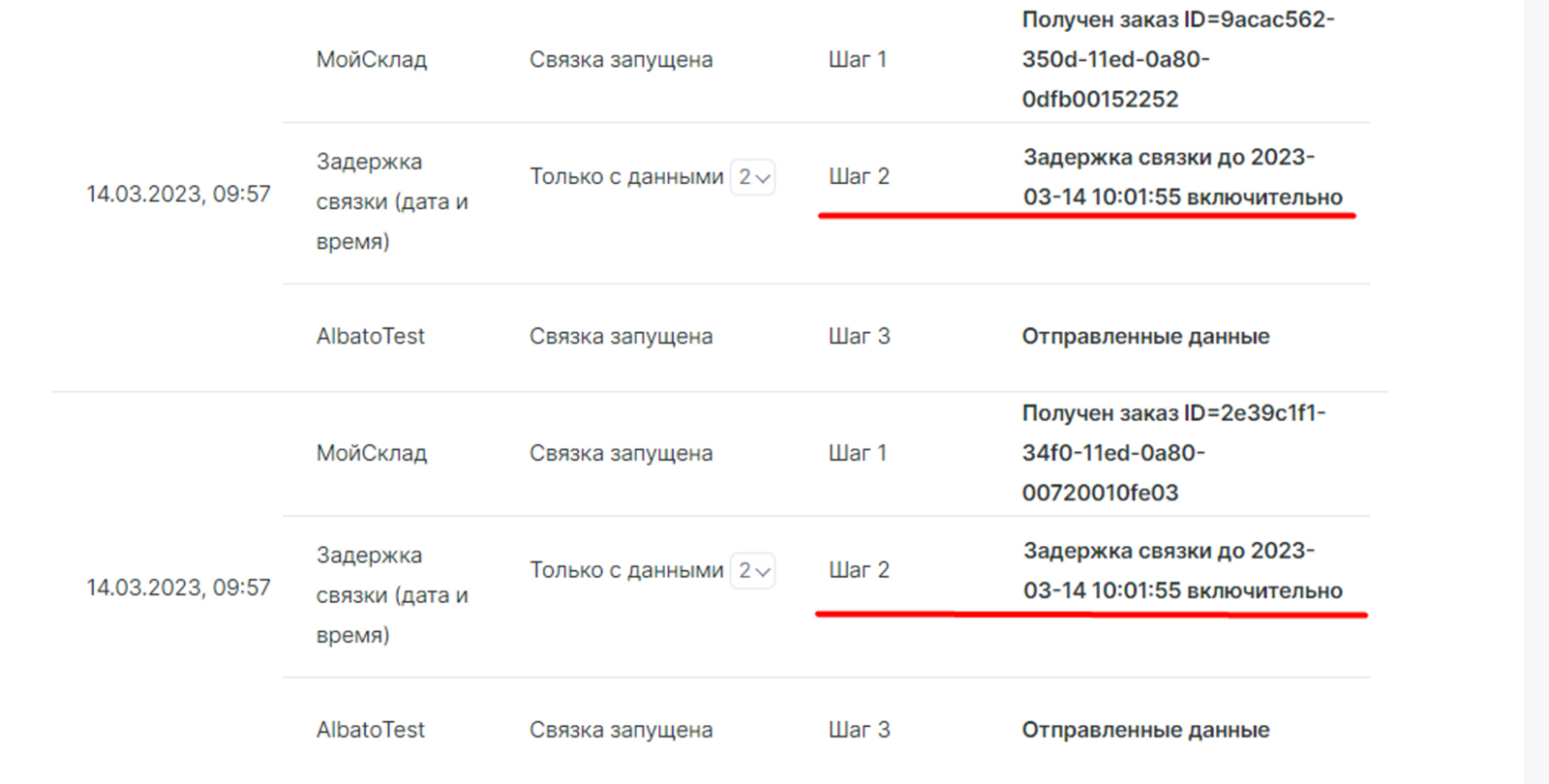Click МойСклад in the top log entry
1549x784 pixels.
[371, 60]
